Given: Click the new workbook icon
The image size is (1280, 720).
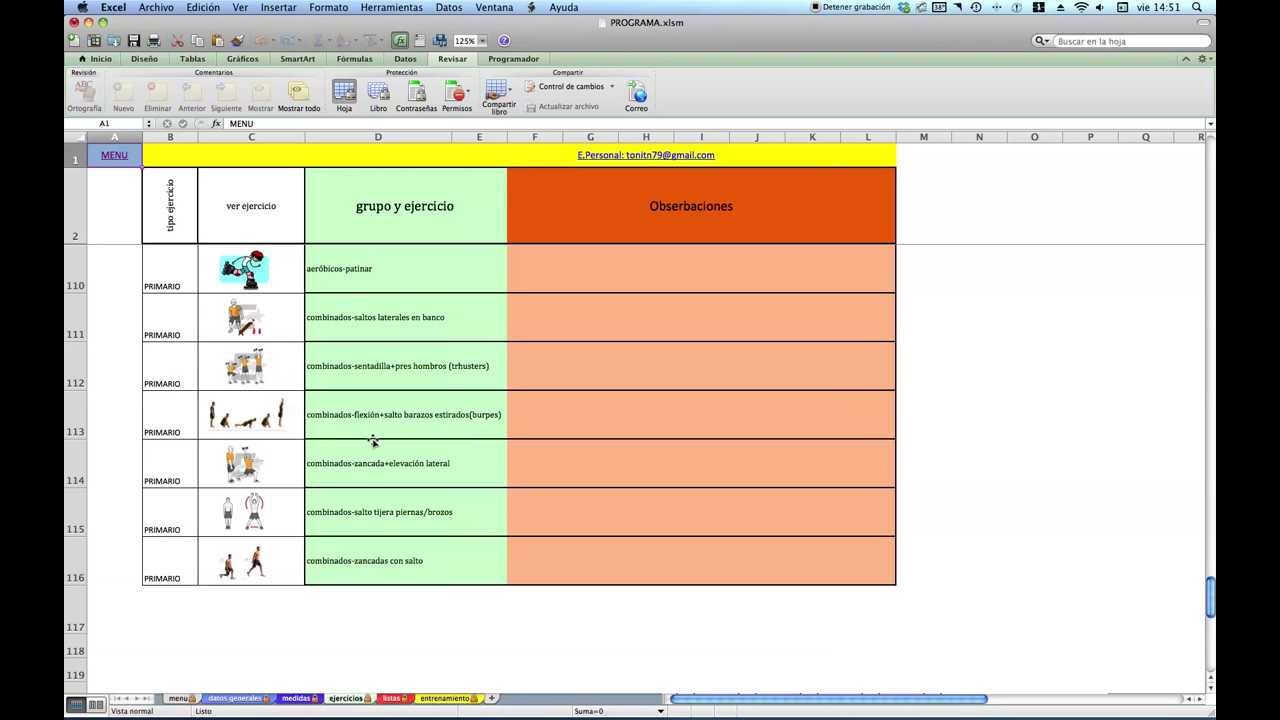Looking at the screenshot, I should 74,41.
